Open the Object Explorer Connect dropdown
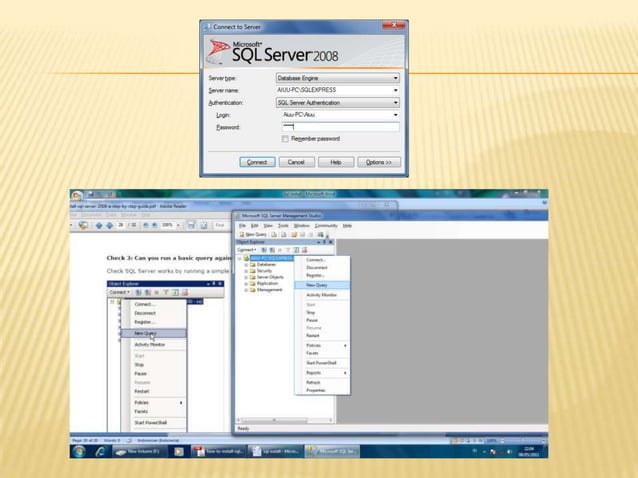Viewport: 638px width, 478px height. [247, 250]
